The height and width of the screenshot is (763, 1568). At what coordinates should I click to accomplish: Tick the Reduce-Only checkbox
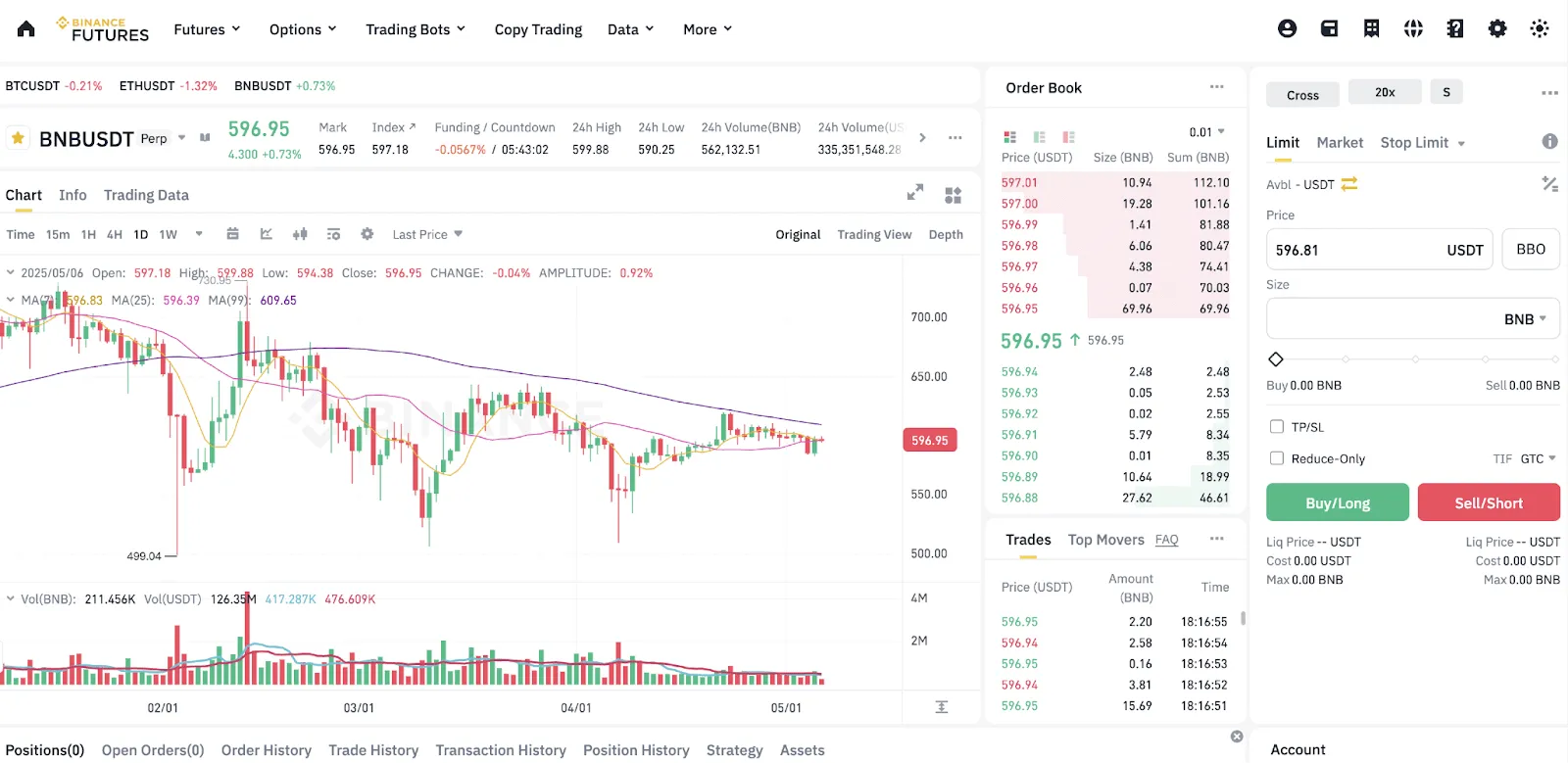1277,458
